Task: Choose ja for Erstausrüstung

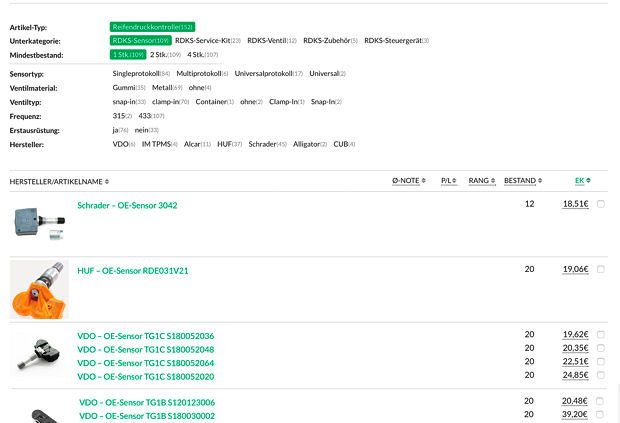Action: point(120,130)
